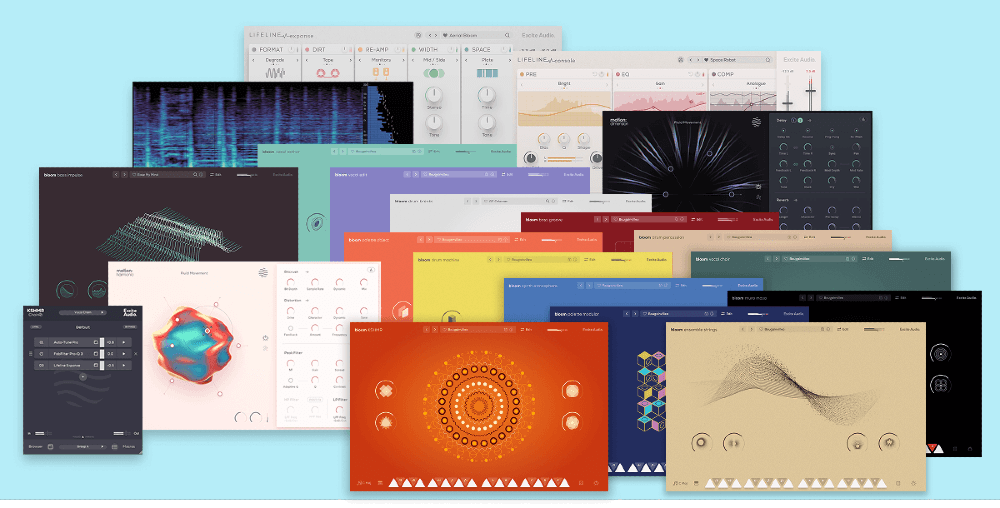Open the Group A dropdown in chain footer
The width and height of the screenshot is (1000, 508).
(x=82, y=447)
